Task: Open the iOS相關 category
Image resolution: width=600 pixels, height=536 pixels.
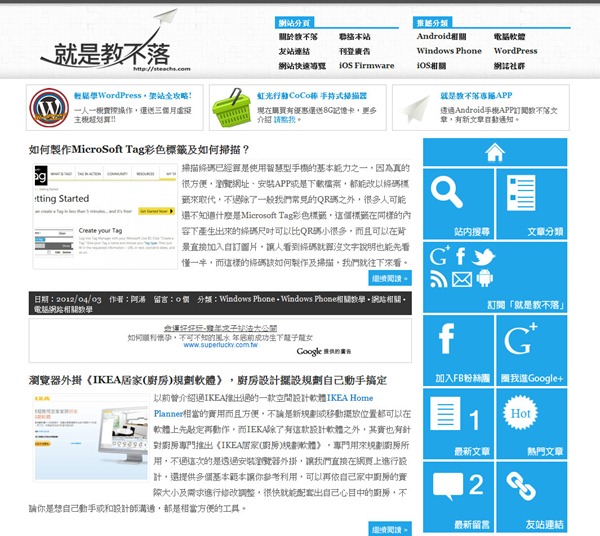Action: coord(432,66)
